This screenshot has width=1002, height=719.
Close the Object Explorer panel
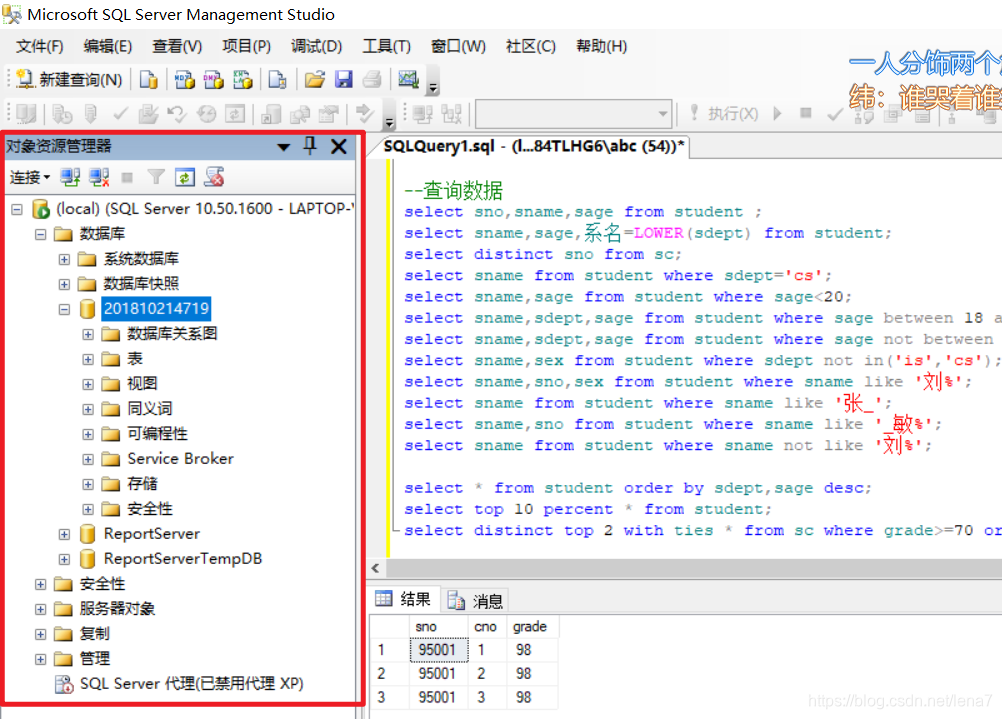point(339,146)
